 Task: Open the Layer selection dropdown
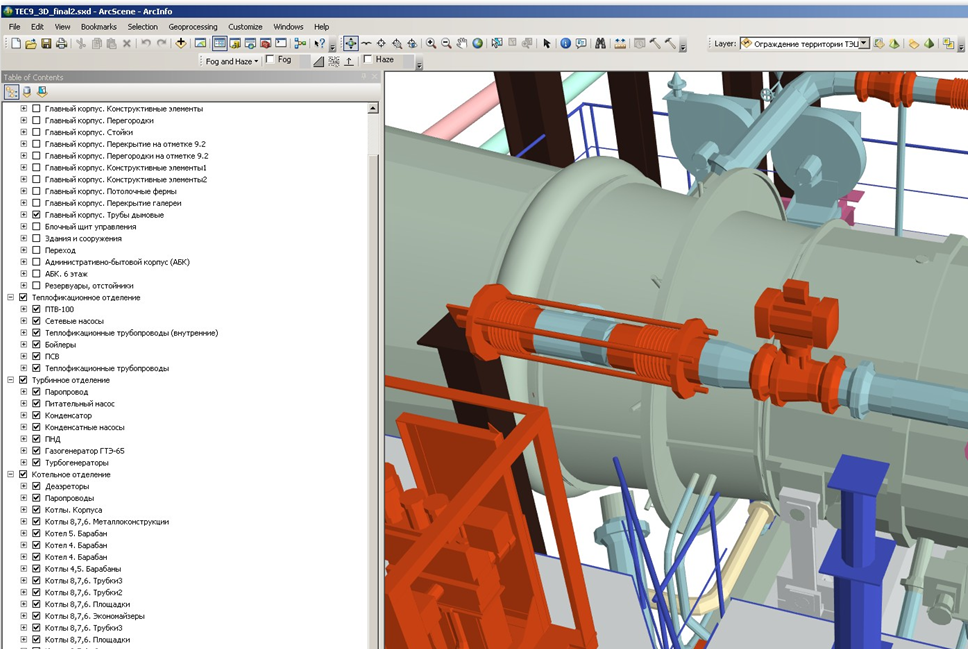864,43
